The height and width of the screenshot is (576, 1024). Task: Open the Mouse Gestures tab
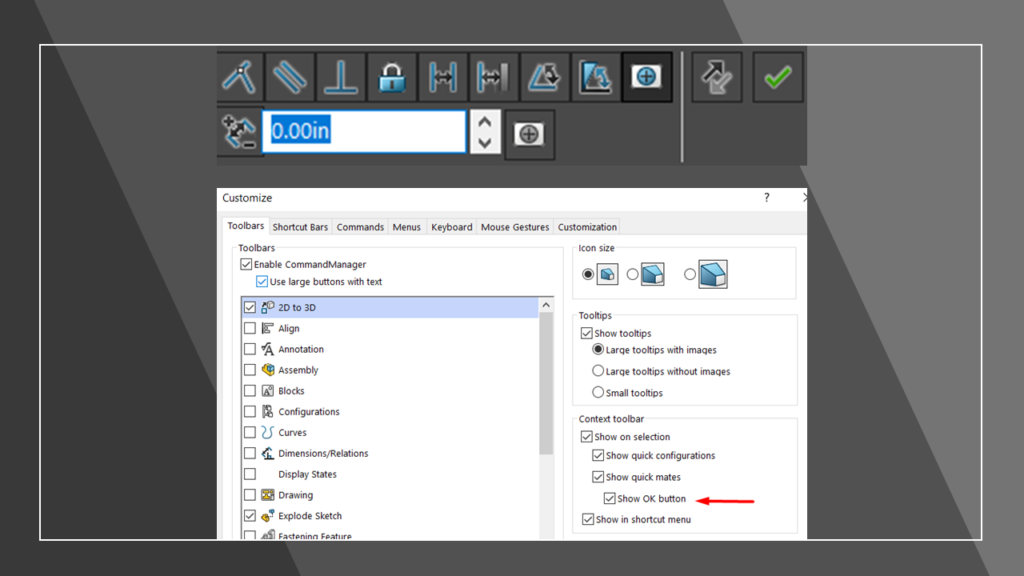coord(514,227)
